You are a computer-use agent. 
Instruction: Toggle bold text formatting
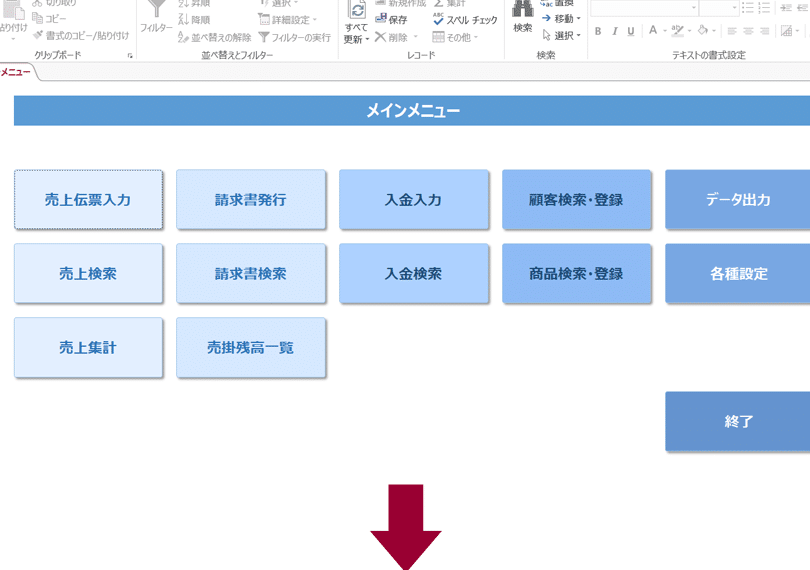pos(598,31)
